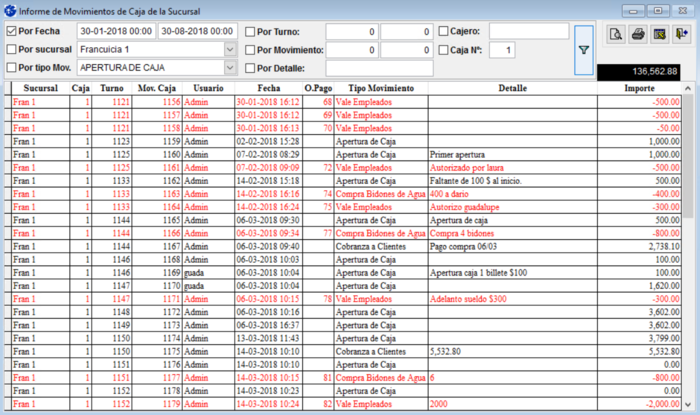Viewport: 700px width, 415px height.
Task: Select the Cobranza a Clientes 2,738.10 row
Action: pyautogui.click(x=381, y=245)
